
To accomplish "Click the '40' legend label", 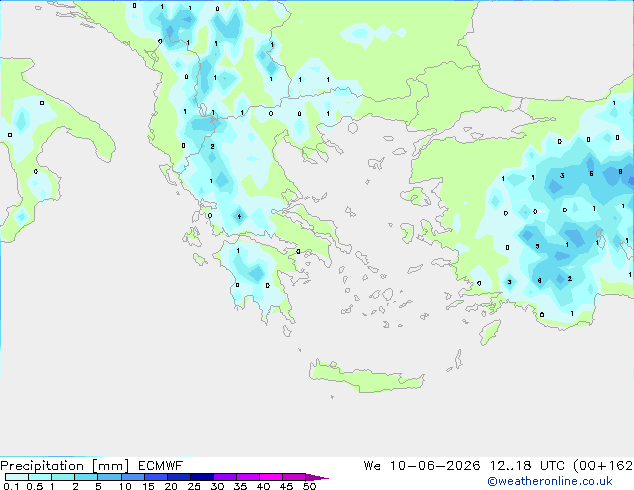I will 263,486.
